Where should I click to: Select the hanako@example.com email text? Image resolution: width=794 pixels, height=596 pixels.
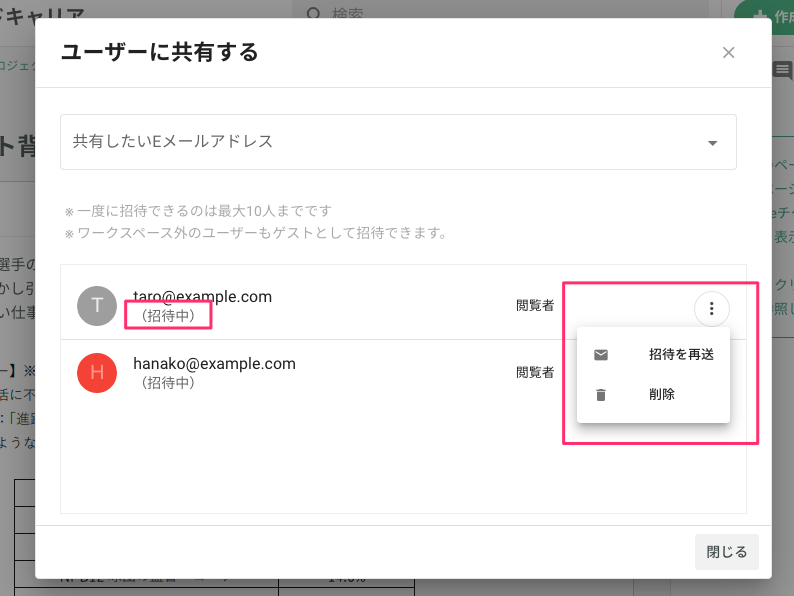(214, 364)
